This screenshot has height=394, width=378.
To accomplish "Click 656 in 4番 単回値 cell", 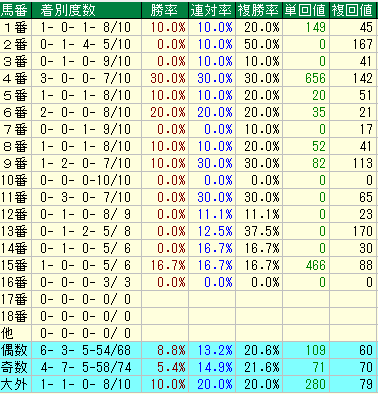I will pos(315,78).
